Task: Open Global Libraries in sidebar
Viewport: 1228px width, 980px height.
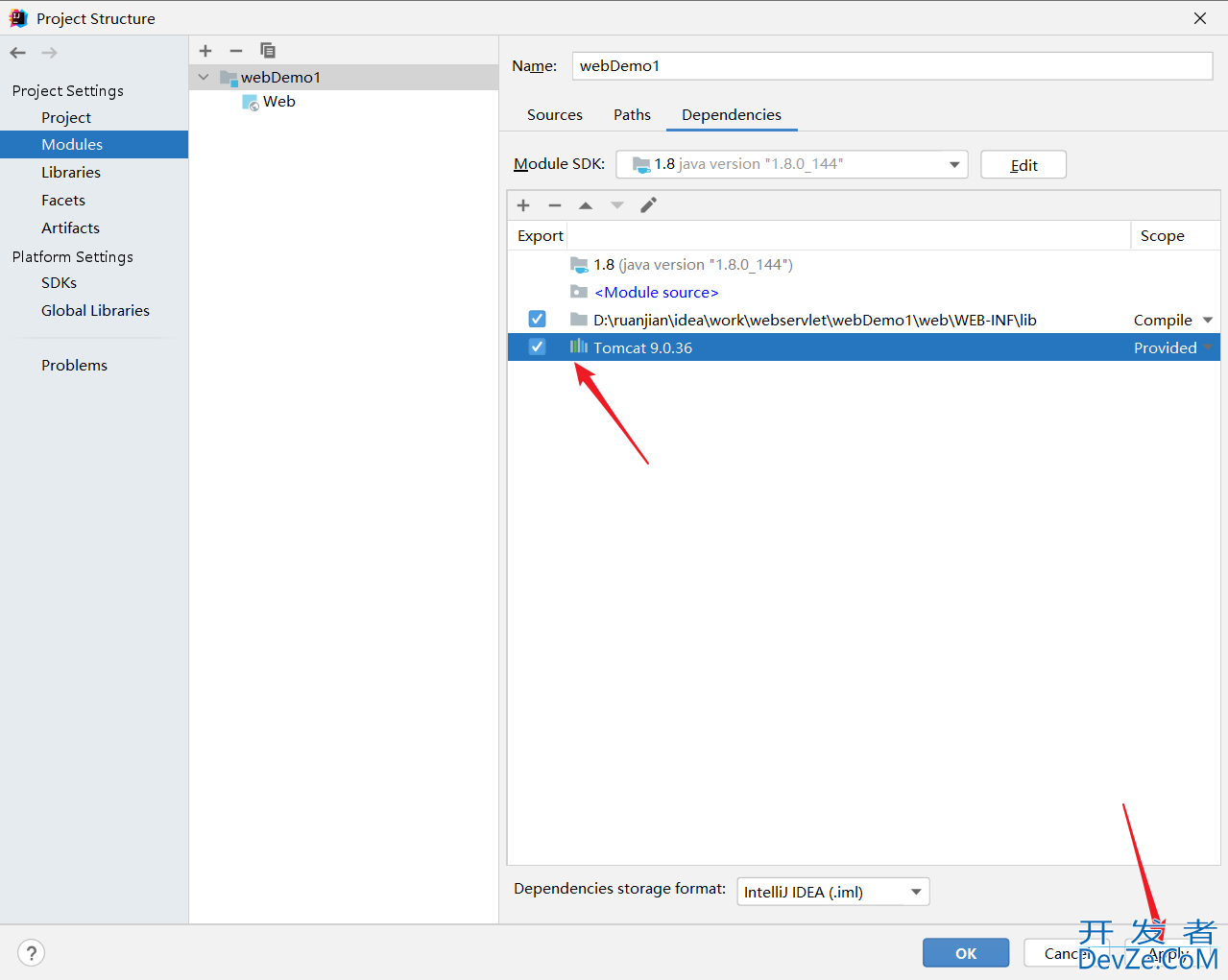Action: click(x=95, y=310)
